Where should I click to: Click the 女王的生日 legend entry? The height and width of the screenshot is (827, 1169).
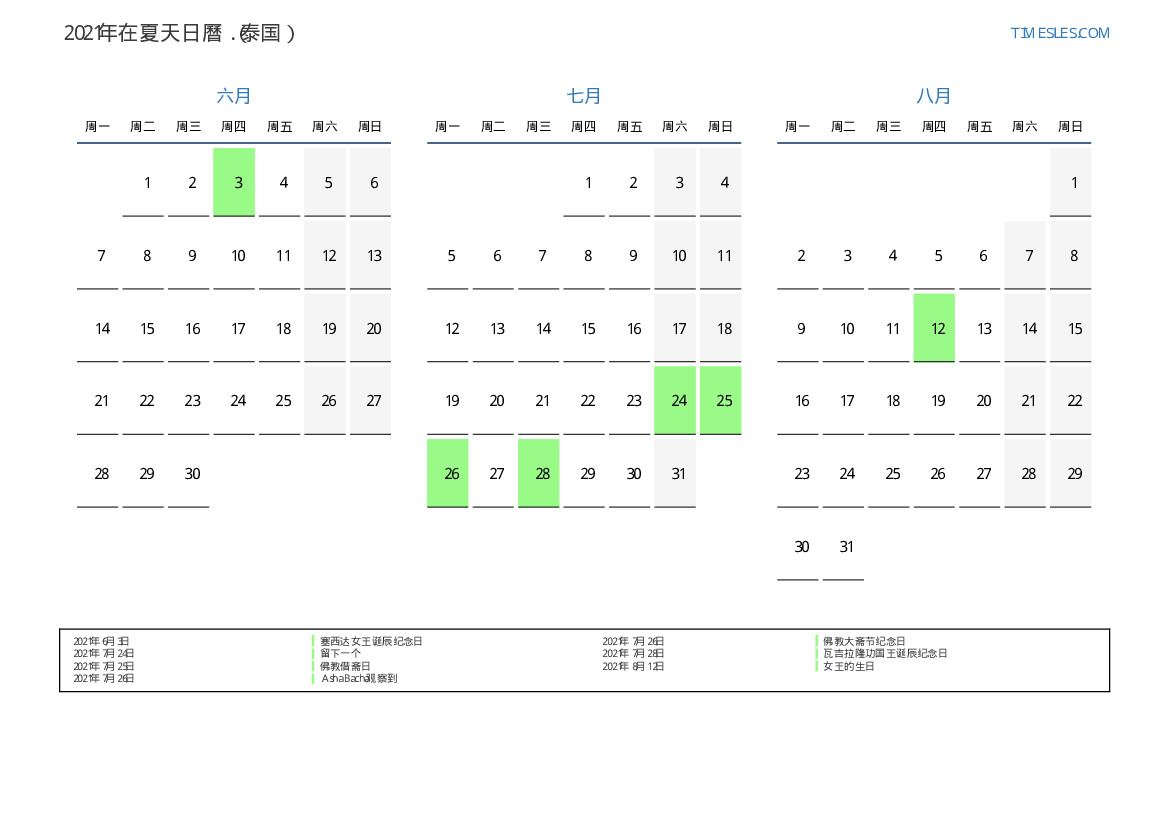pyautogui.click(x=849, y=666)
